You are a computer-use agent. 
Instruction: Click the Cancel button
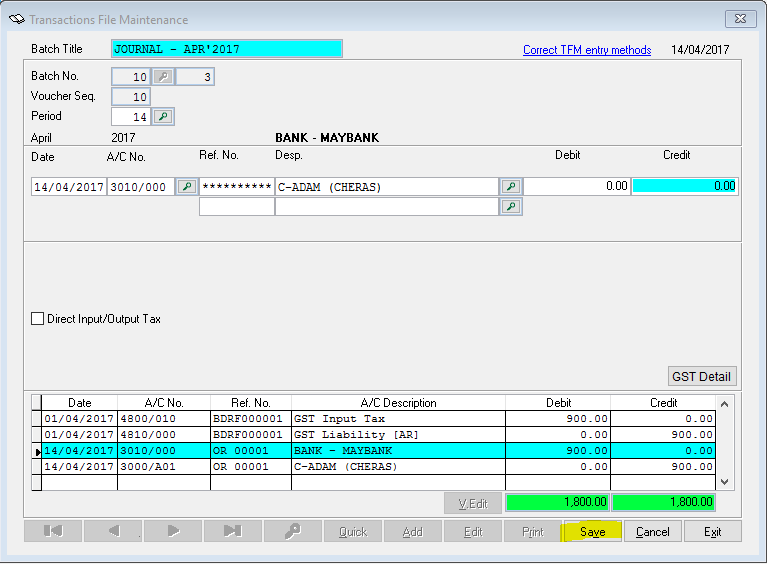tap(652, 531)
